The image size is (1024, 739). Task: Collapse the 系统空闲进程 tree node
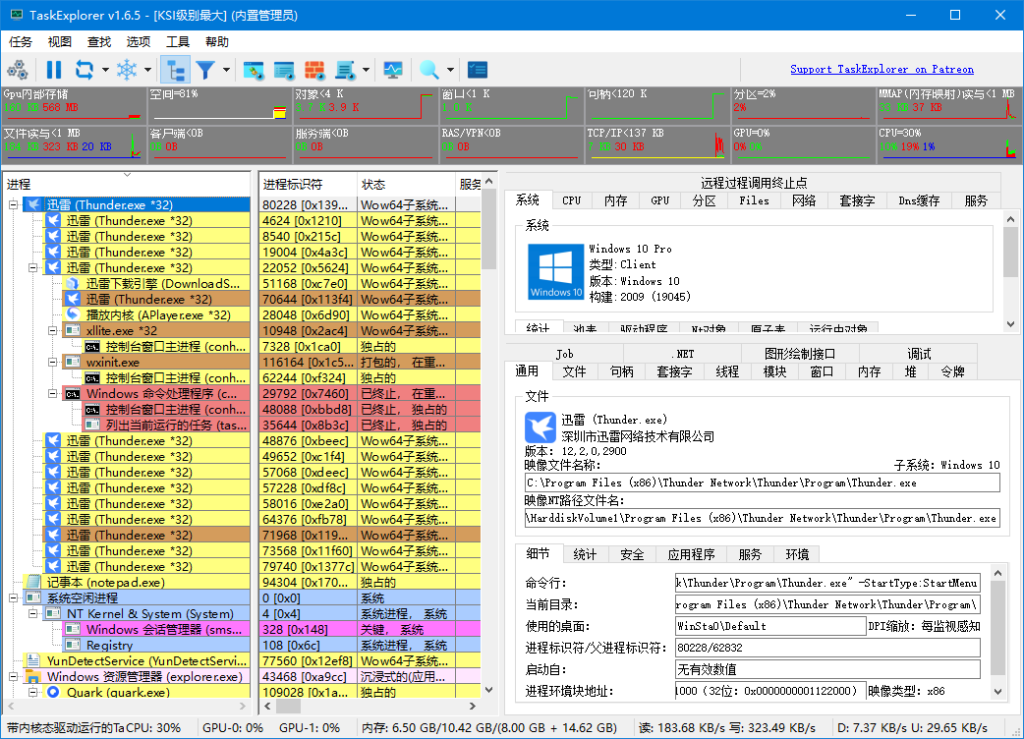tap(13, 598)
